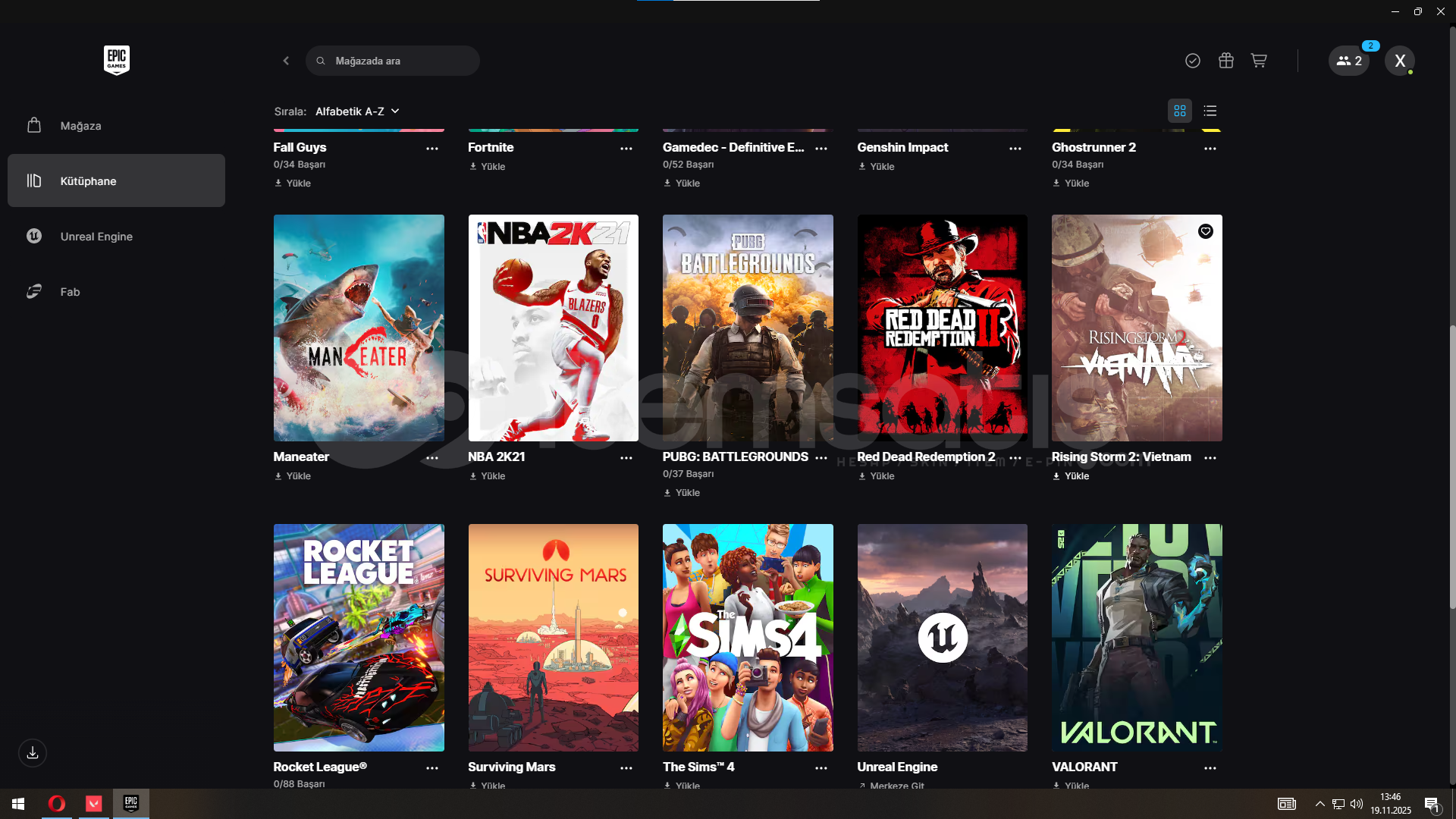Switch to grid view
1456x819 pixels.
pyautogui.click(x=1180, y=111)
